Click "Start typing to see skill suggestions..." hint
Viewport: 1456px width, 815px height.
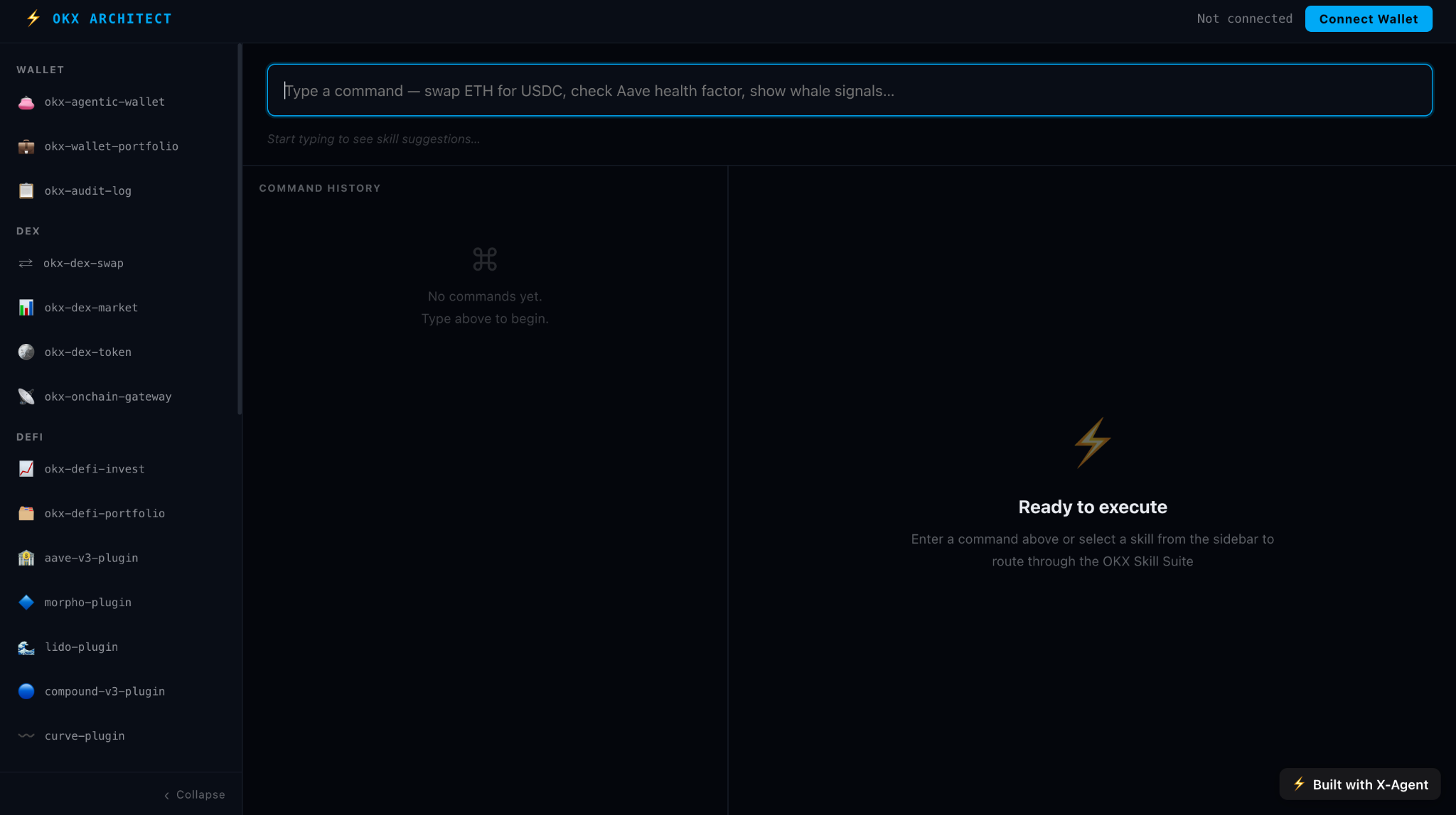(x=374, y=139)
